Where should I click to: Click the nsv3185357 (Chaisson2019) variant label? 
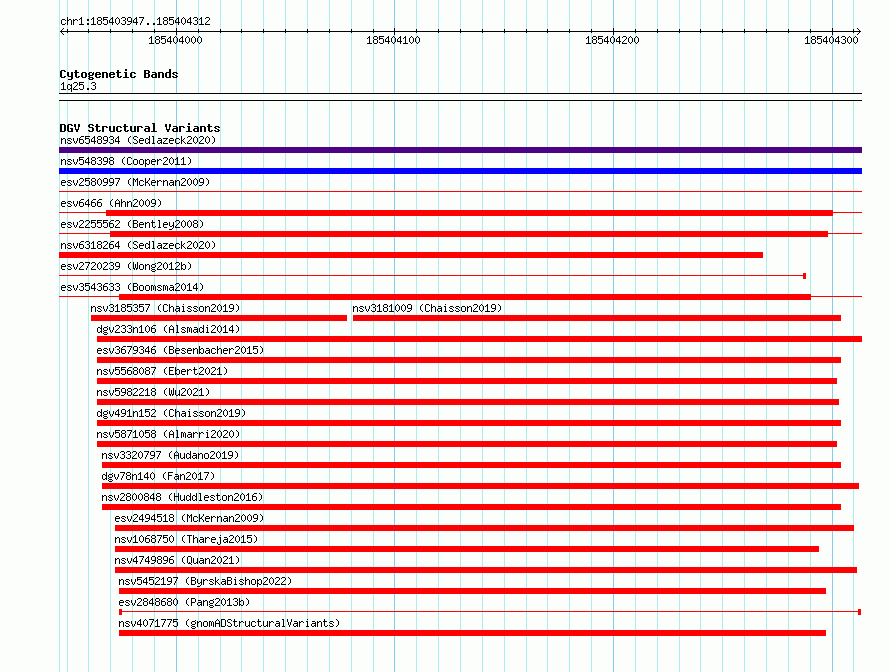point(165,308)
